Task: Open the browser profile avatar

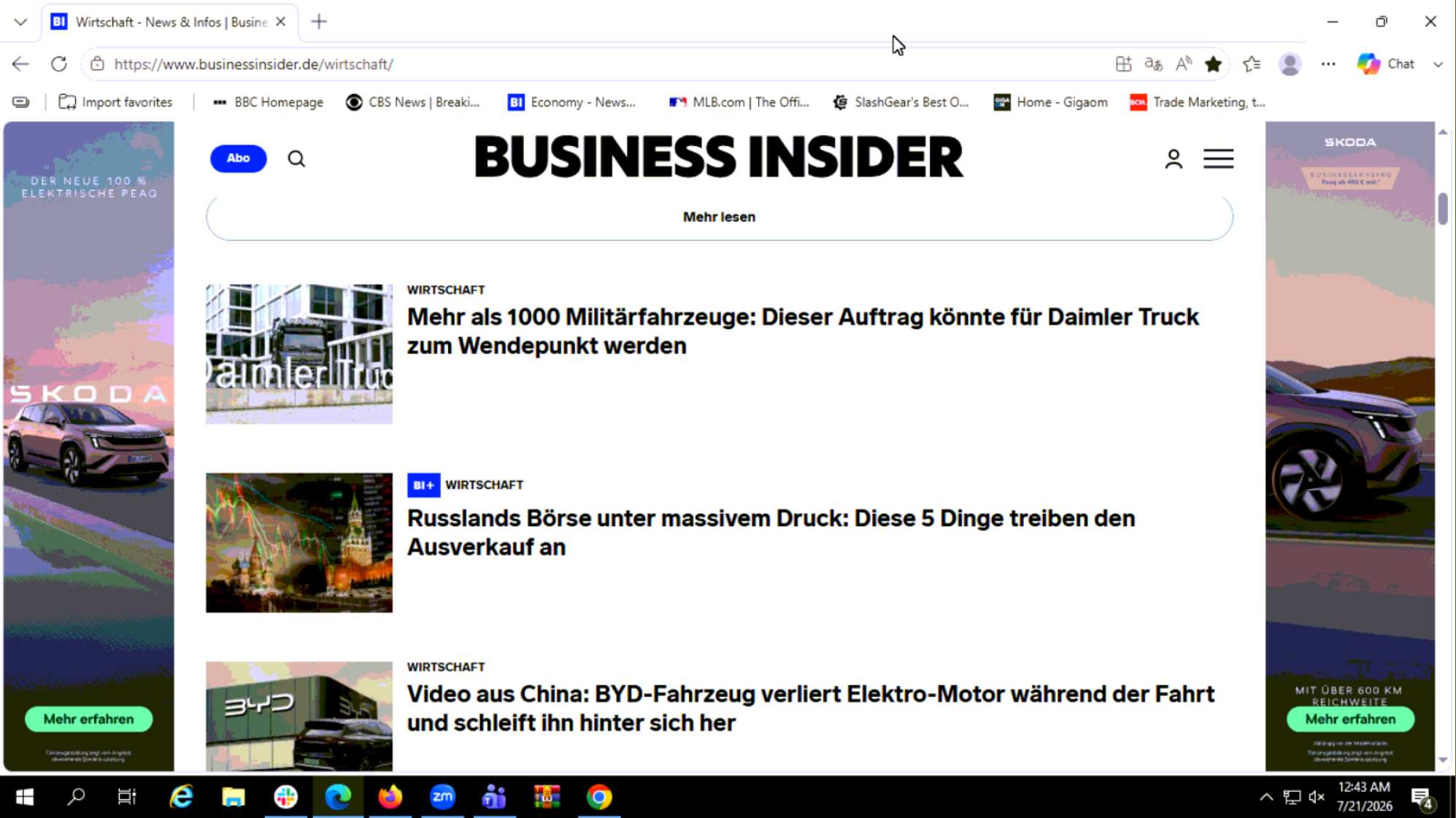Action: point(1290,64)
